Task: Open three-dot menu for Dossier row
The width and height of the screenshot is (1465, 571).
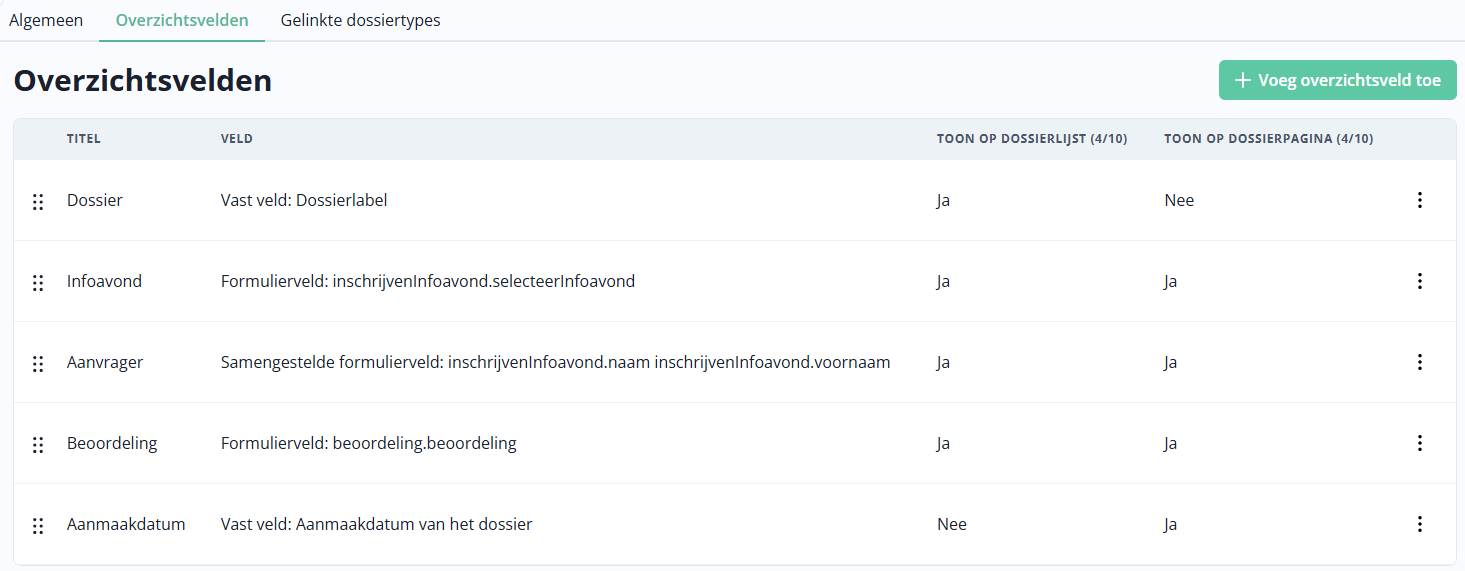Action: tap(1419, 200)
